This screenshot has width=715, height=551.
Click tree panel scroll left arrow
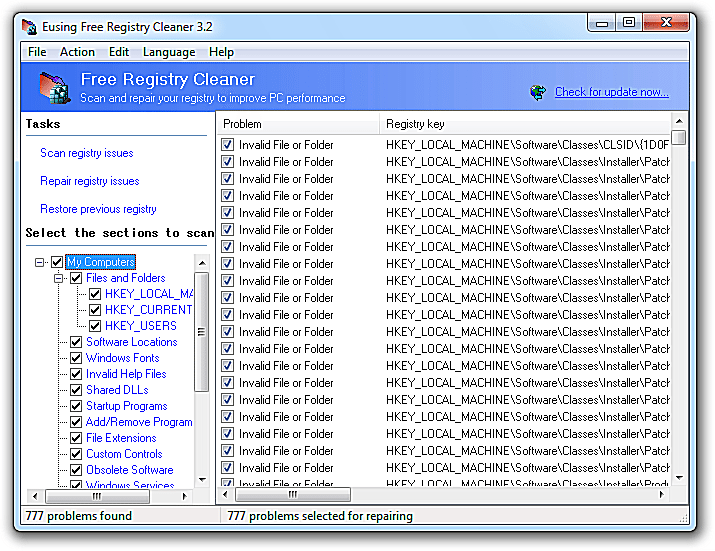[x=35, y=496]
